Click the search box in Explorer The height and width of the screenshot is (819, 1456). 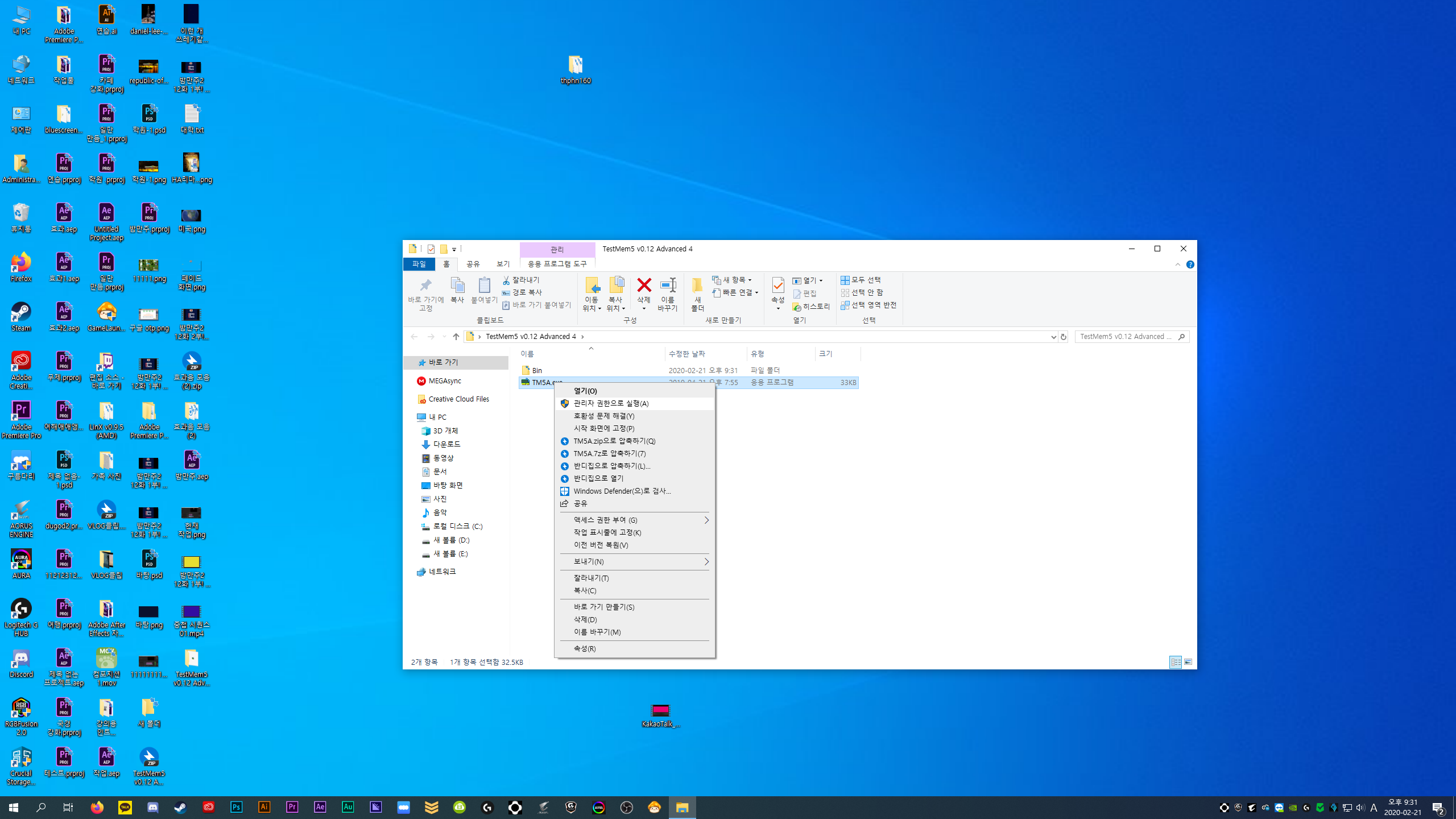click(x=1126, y=337)
